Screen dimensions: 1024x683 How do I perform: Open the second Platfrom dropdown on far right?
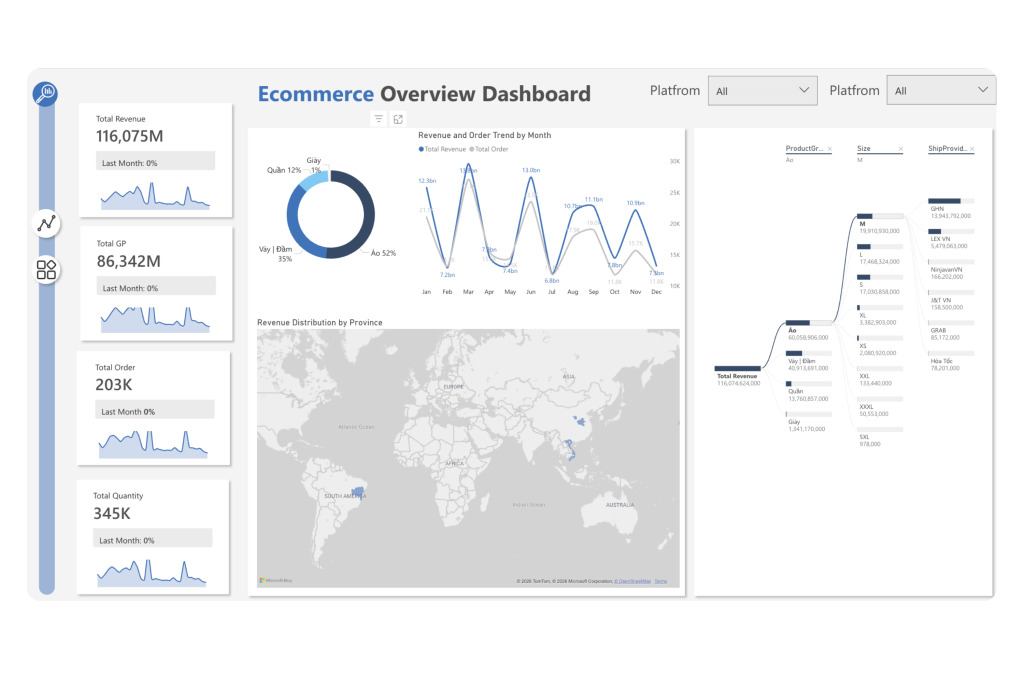(940, 91)
